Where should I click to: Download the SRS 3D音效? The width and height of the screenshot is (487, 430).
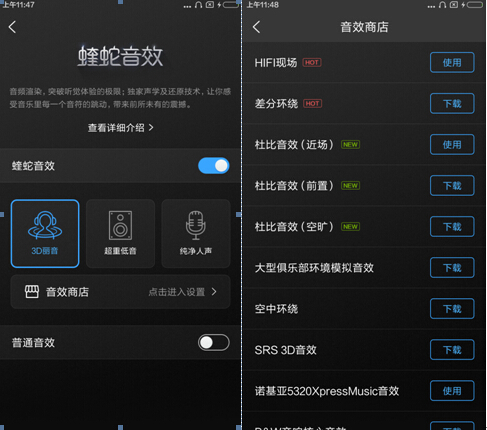click(452, 350)
